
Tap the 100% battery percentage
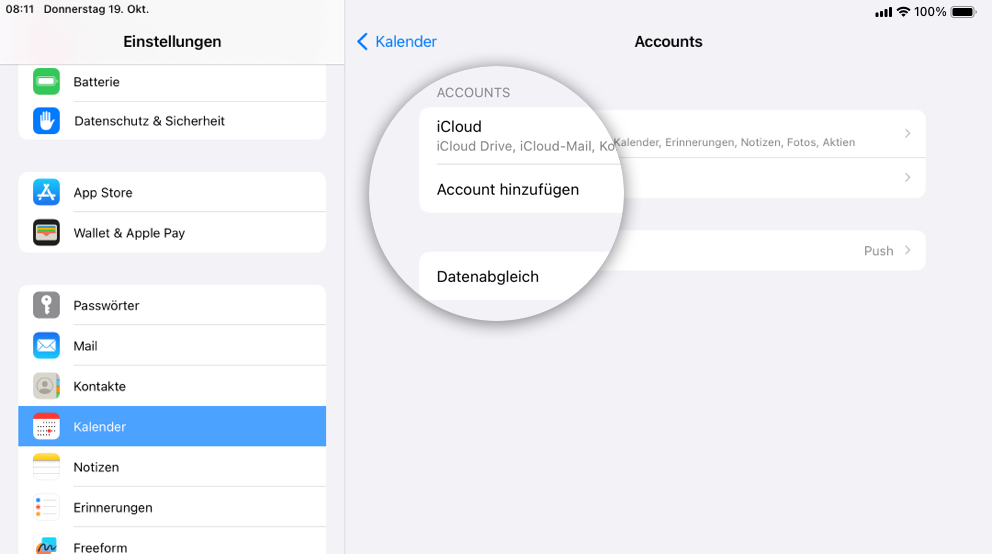[930, 12]
